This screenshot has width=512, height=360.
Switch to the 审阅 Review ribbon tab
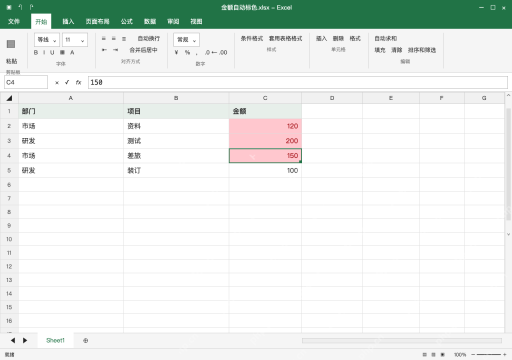click(x=173, y=22)
